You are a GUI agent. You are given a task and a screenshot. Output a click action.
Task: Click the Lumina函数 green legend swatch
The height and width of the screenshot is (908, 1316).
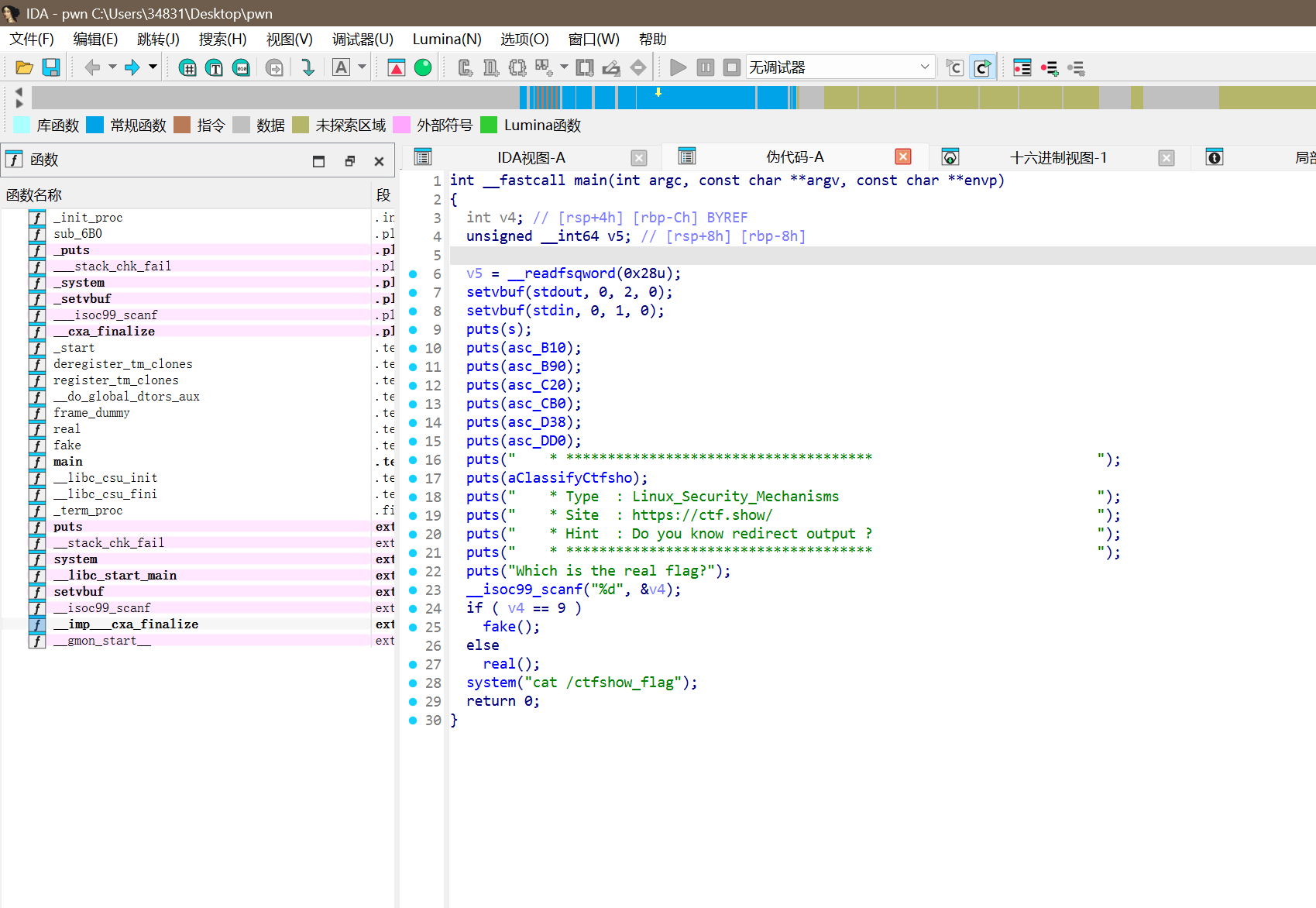[489, 125]
